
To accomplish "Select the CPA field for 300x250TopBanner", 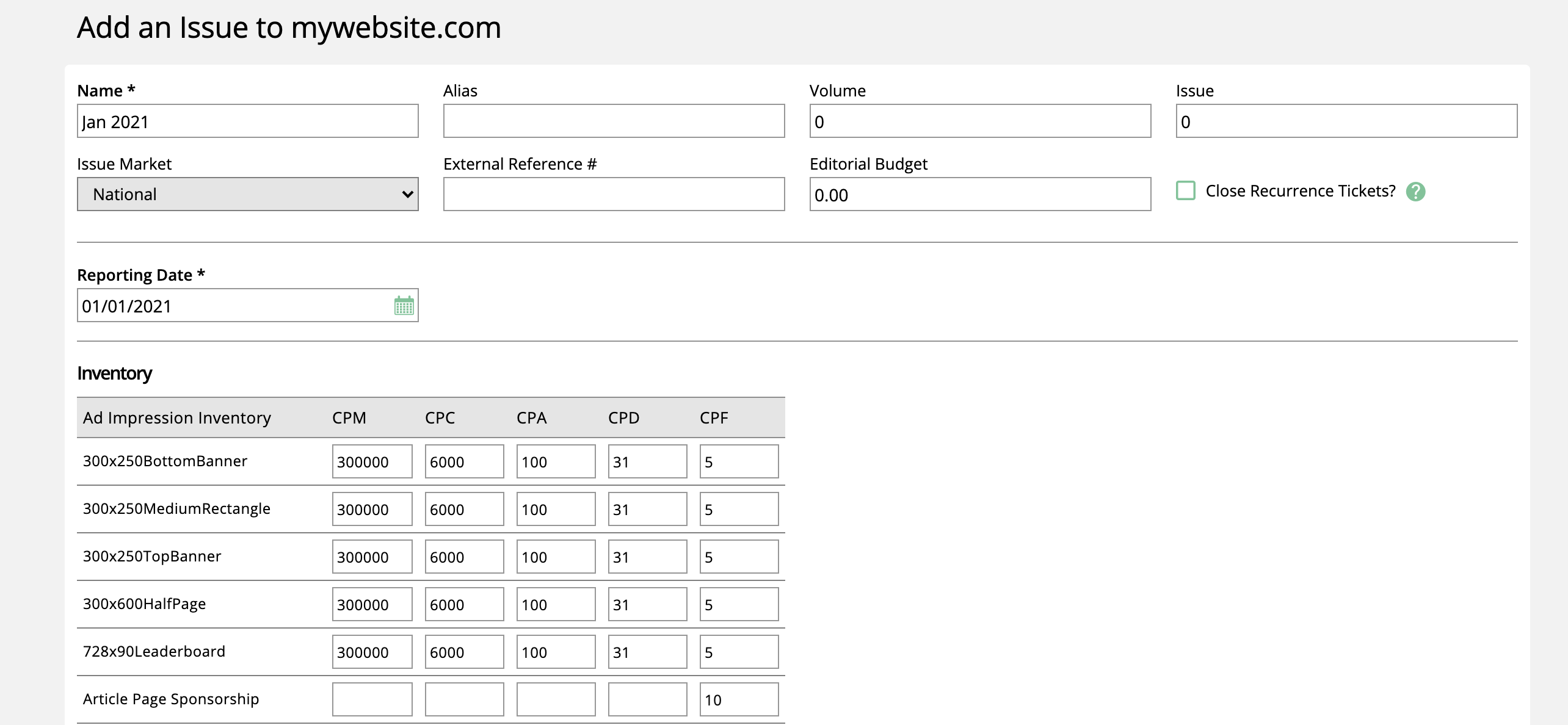I will coord(556,556).
